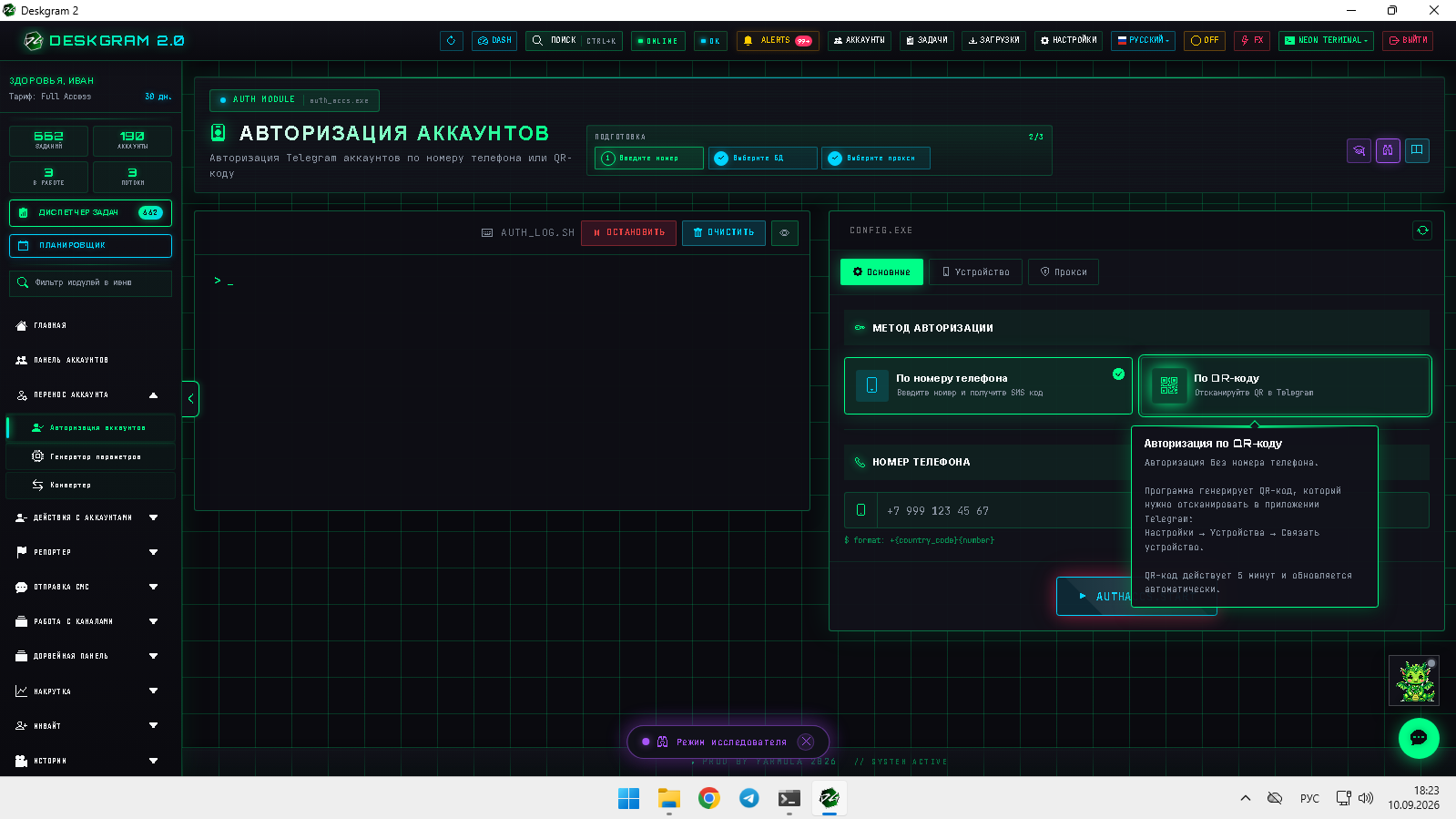The image size is (1456, 819).
Task: Toggle the OFF switch in toolbar
Action: [1205, 41]
